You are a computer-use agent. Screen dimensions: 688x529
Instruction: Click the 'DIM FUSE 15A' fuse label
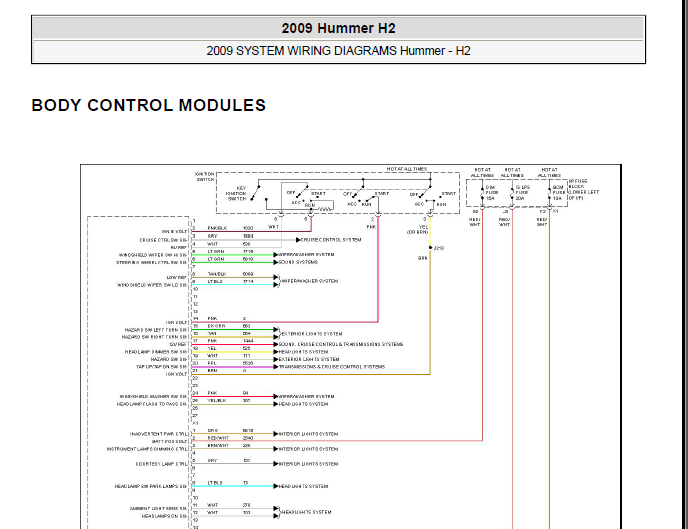point(491,193)
